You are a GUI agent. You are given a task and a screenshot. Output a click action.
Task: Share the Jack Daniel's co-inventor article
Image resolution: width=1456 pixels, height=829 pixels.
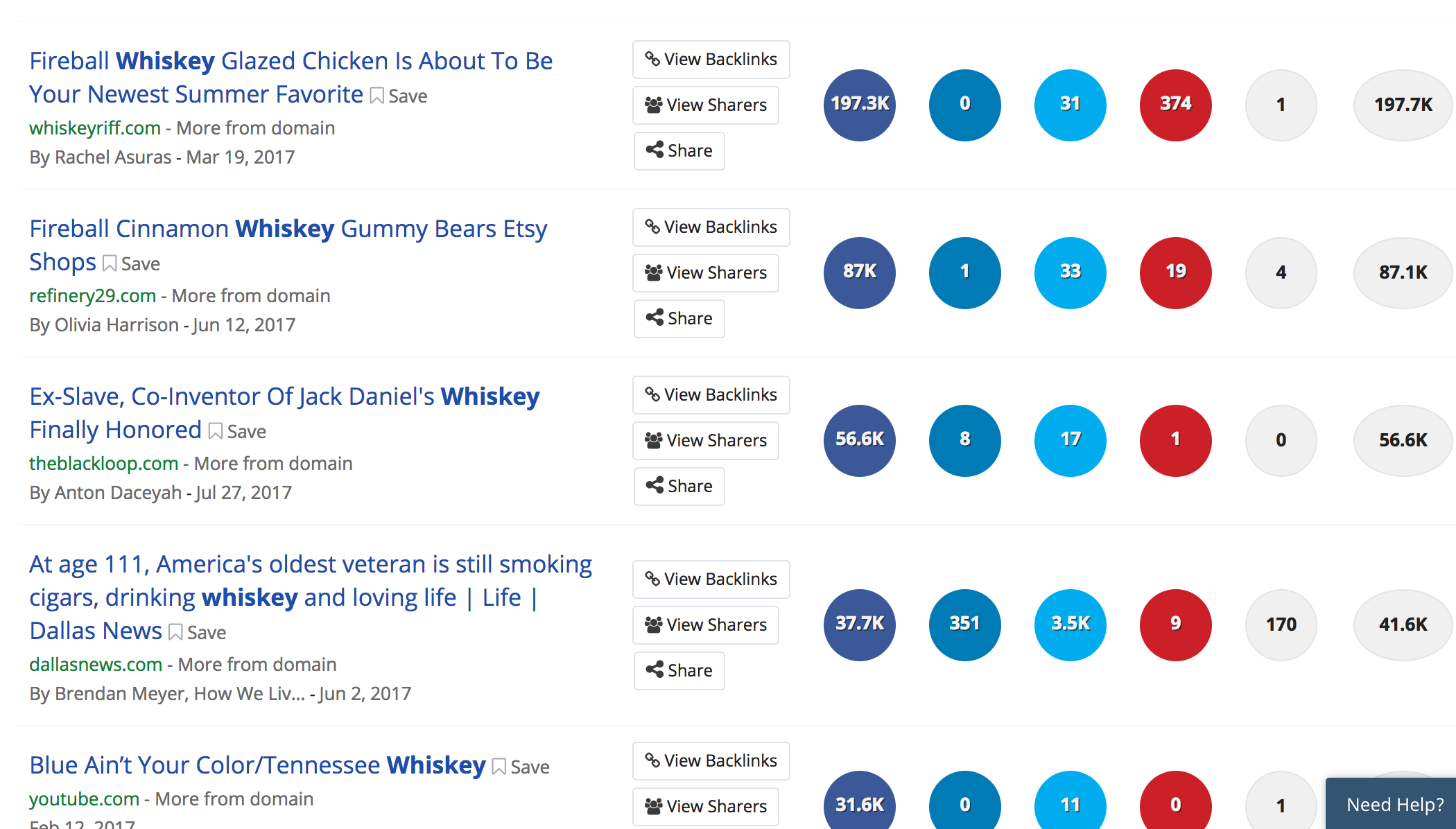tap(679, 487)
